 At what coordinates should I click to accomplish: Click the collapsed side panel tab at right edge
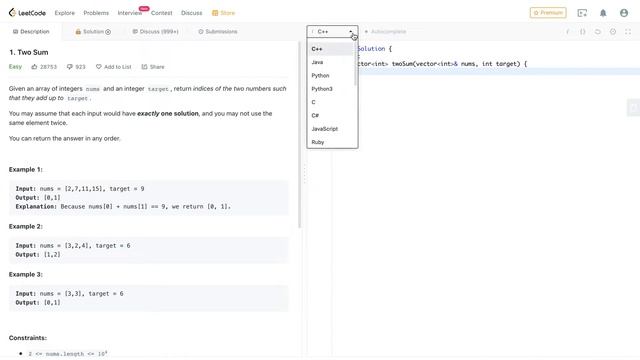[633, 108]
